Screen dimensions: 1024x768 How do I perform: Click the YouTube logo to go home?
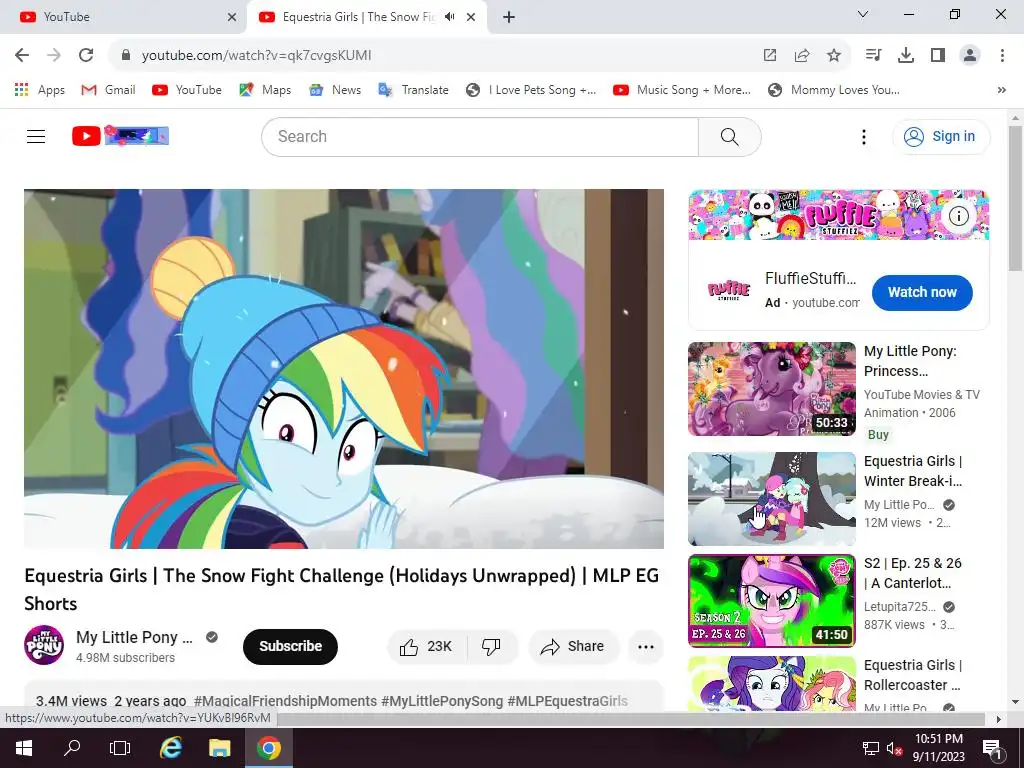(x=120, y=136)
